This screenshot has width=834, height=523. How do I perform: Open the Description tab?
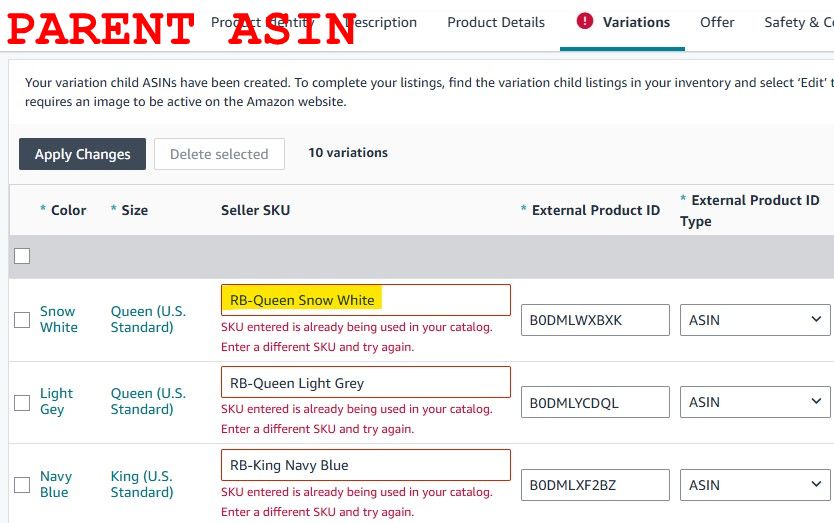tap(381, 22)
